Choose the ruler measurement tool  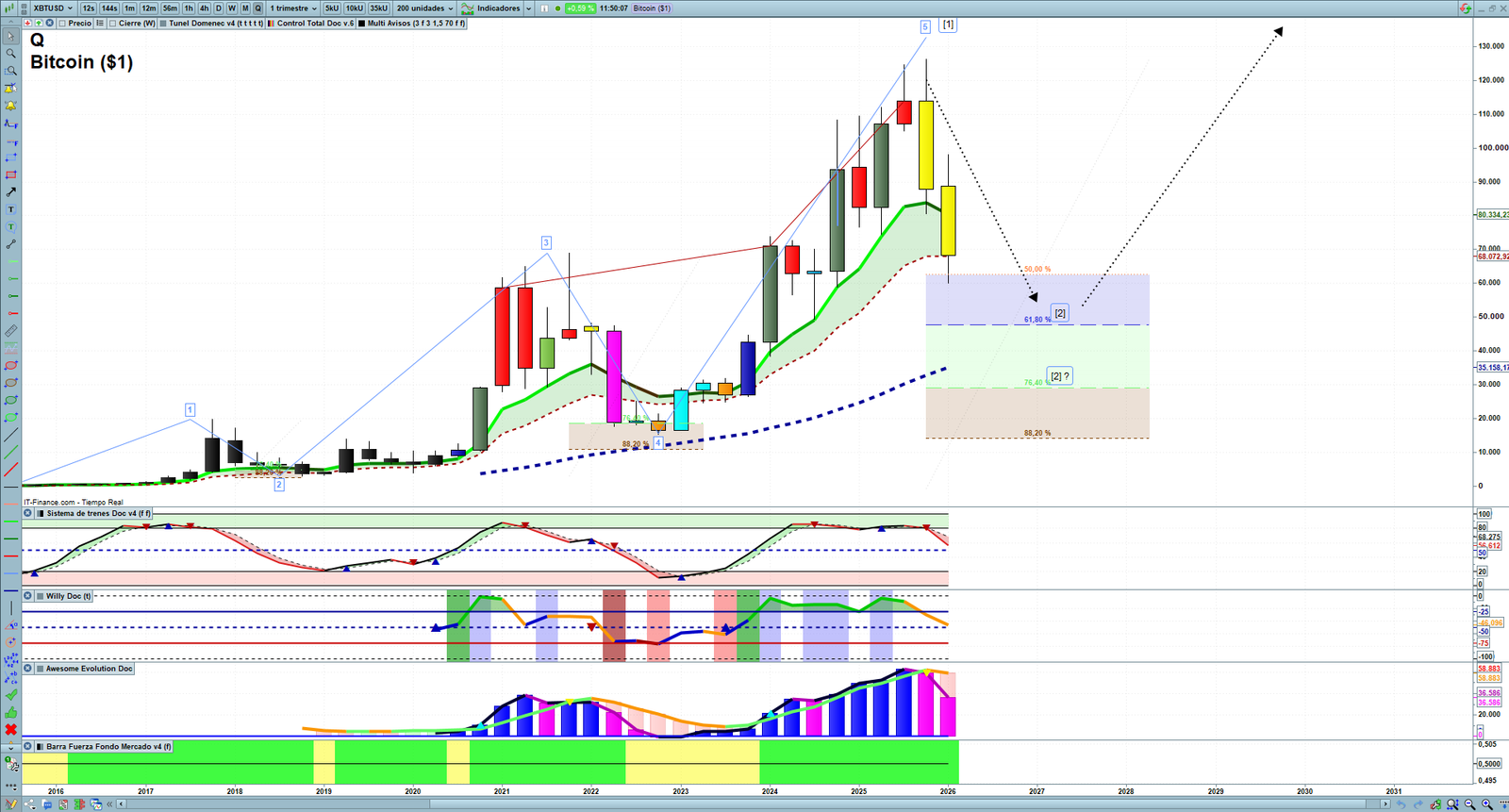10,331
